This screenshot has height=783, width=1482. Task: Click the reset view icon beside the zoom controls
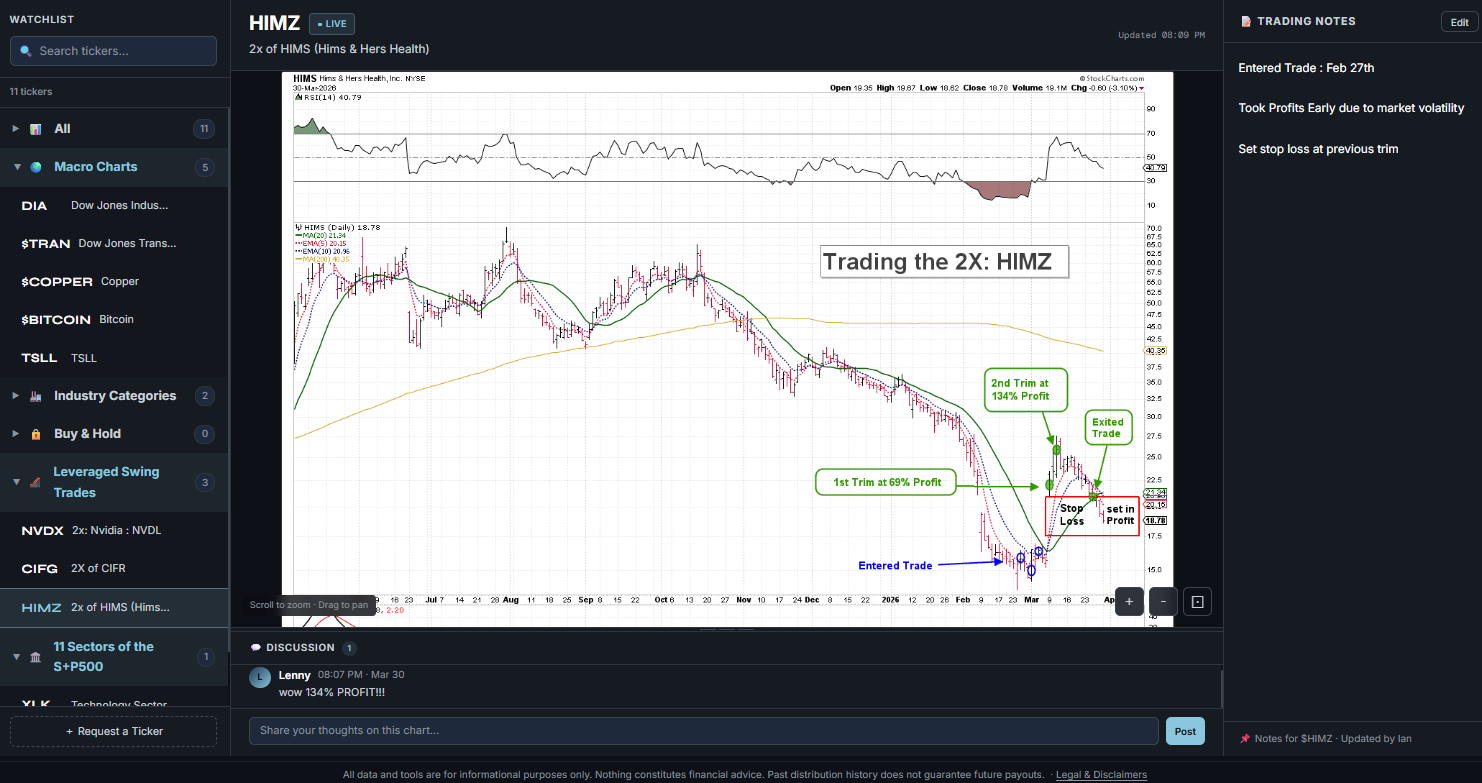coord(1196,601)
